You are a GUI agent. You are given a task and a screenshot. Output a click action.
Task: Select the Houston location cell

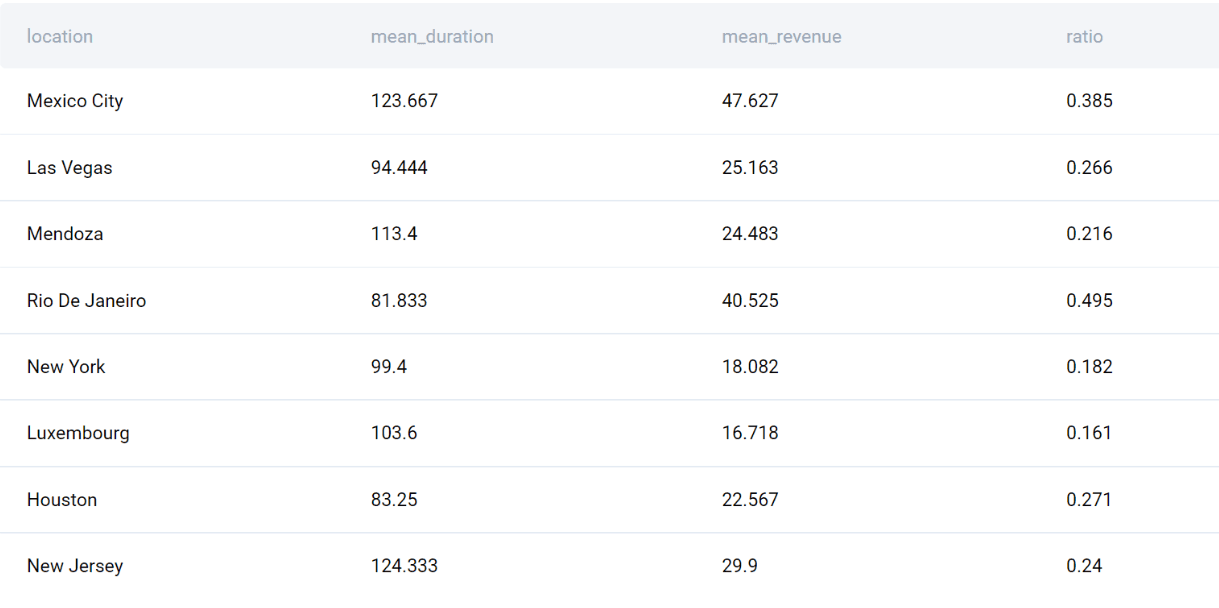(x=62, y=500)
